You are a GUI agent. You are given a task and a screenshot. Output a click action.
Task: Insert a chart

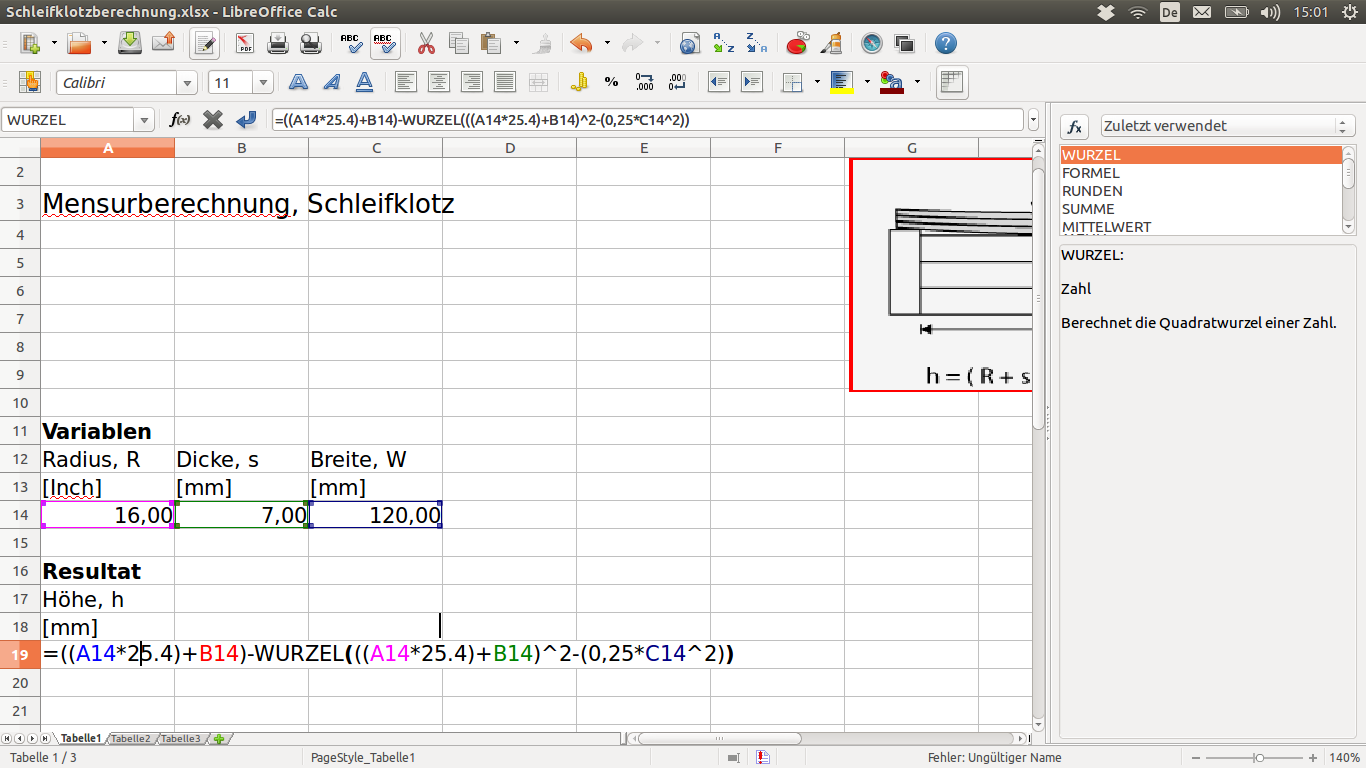[x=797, y=44]
